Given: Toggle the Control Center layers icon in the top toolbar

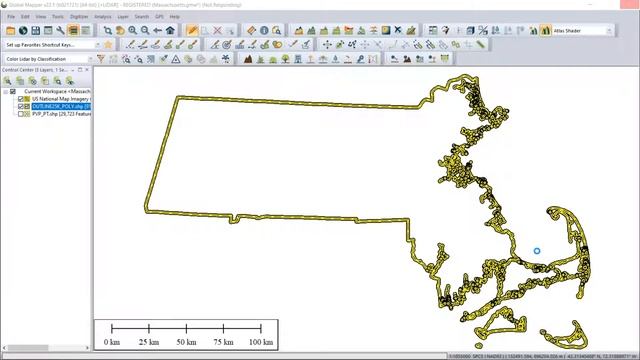Looking at the screenshot, I should point(73,31).
